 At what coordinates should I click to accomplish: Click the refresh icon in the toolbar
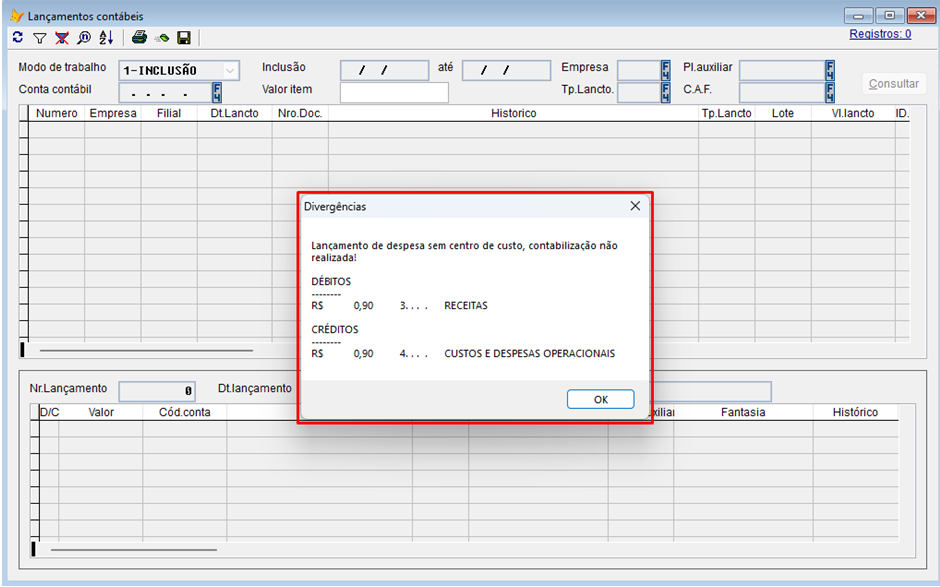click(x=17, y=37)
